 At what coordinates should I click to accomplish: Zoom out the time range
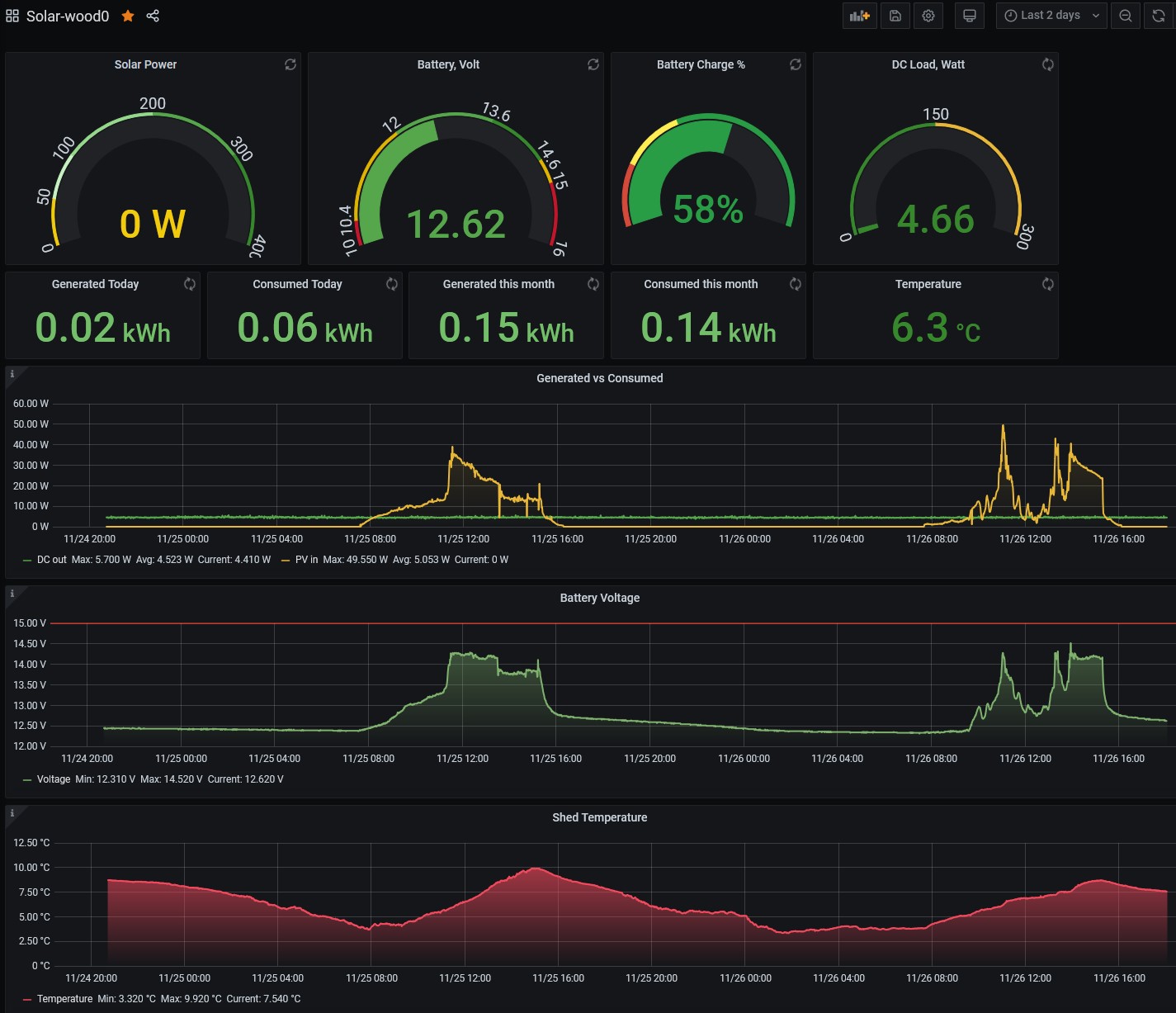pyautogui.click(x=1125, y=16)
